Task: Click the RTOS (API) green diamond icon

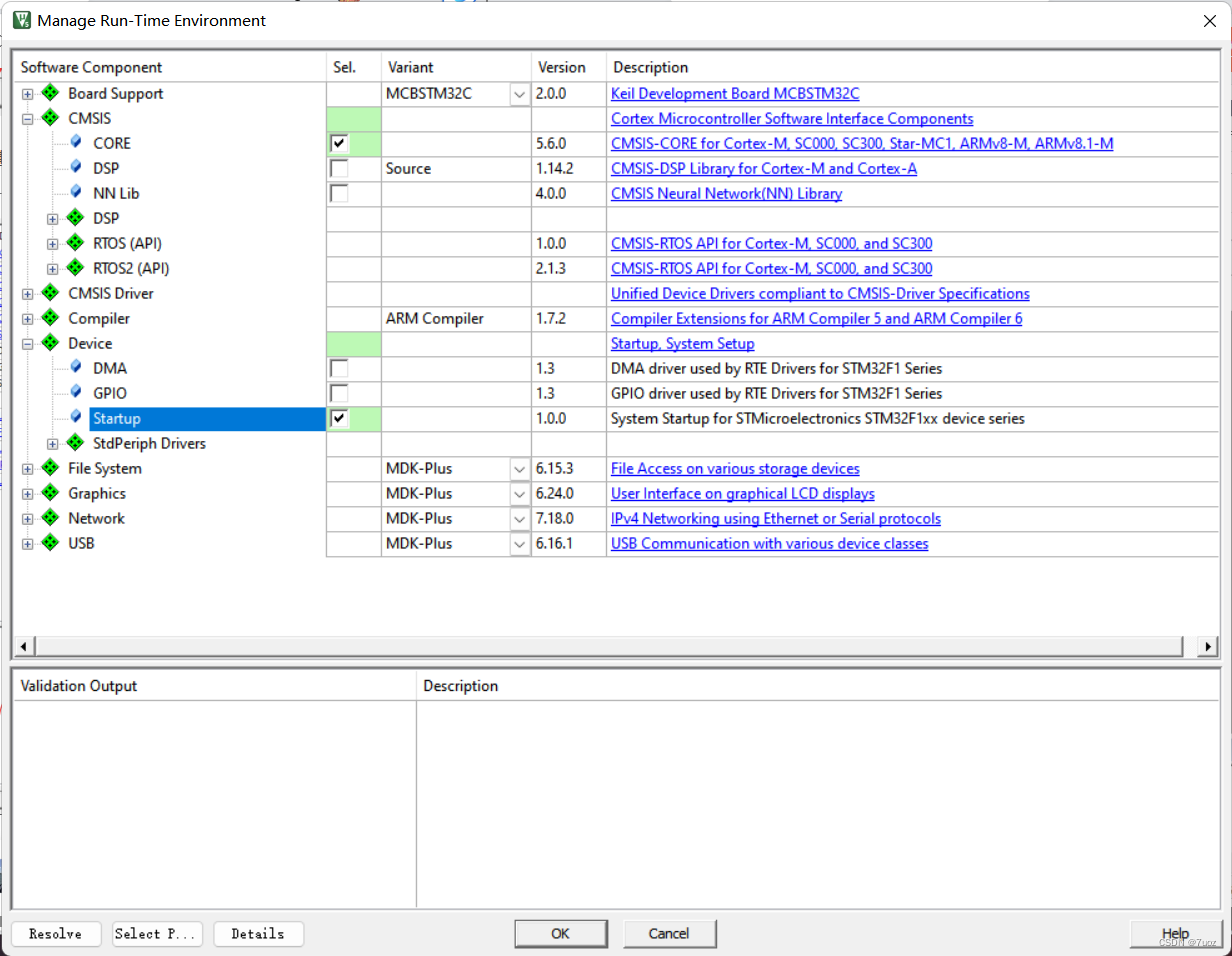Action: coord(75,243)
